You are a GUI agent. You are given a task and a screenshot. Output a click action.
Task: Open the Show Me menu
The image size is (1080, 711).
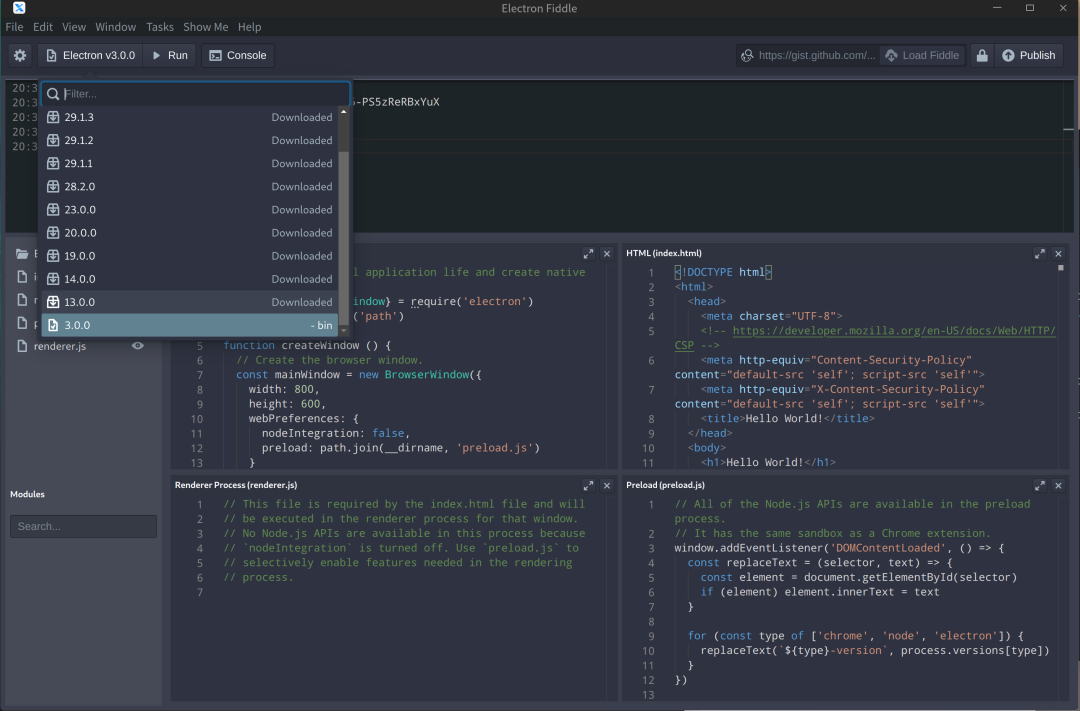pos(205,27)
